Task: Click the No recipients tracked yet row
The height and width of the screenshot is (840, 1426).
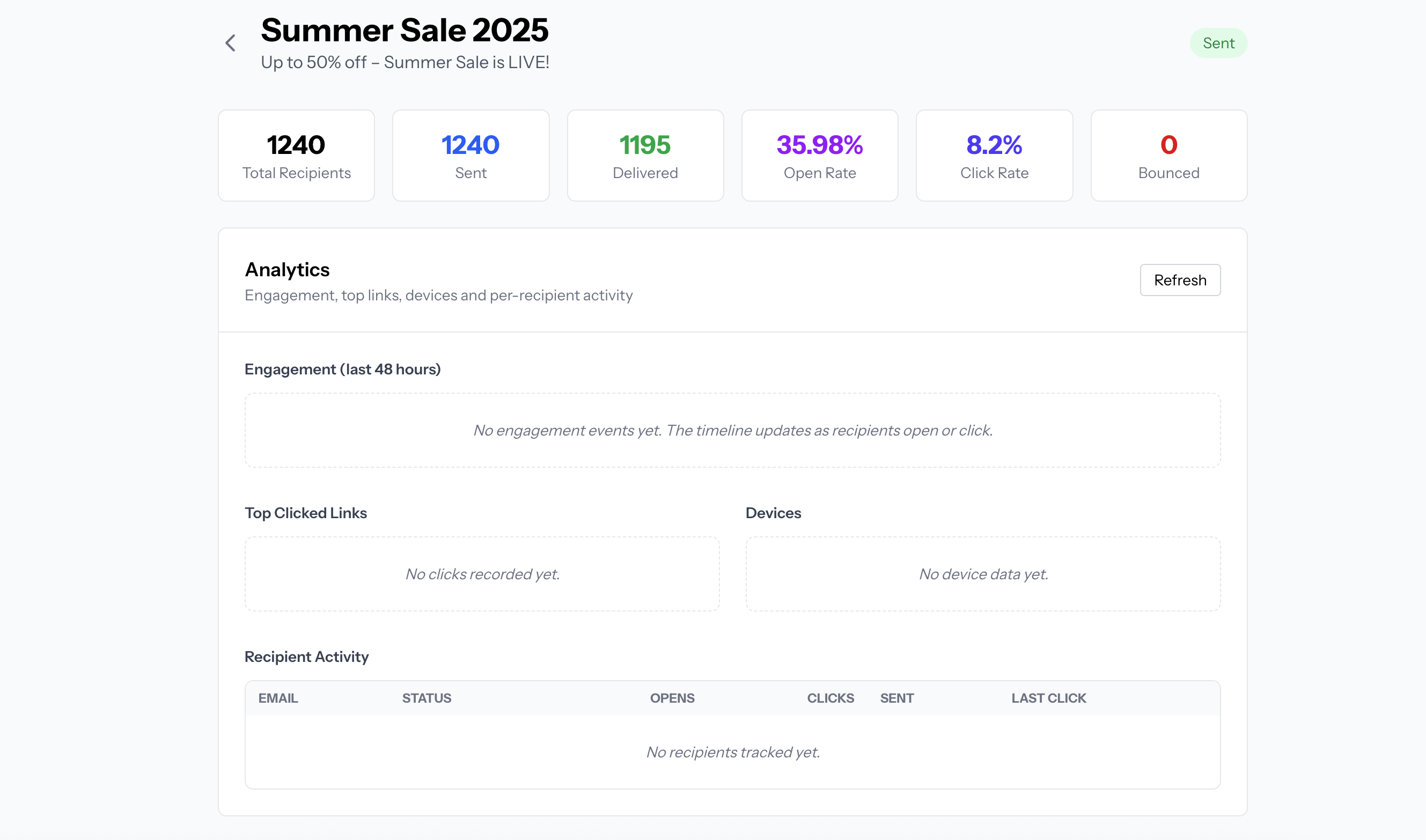Action: pyautogui.click(x=732, y=751)
